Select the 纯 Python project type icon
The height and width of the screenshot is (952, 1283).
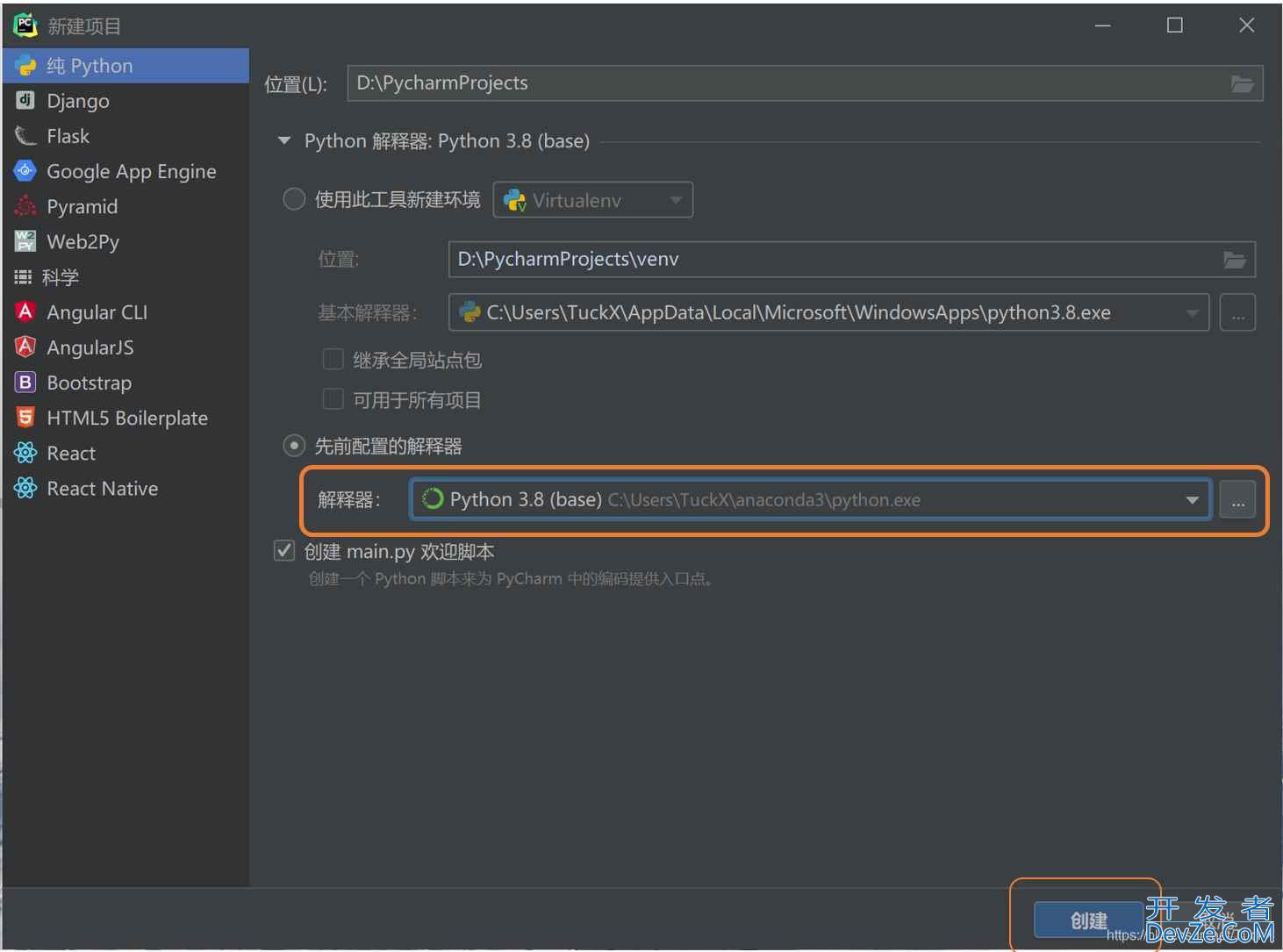[25, 66]
